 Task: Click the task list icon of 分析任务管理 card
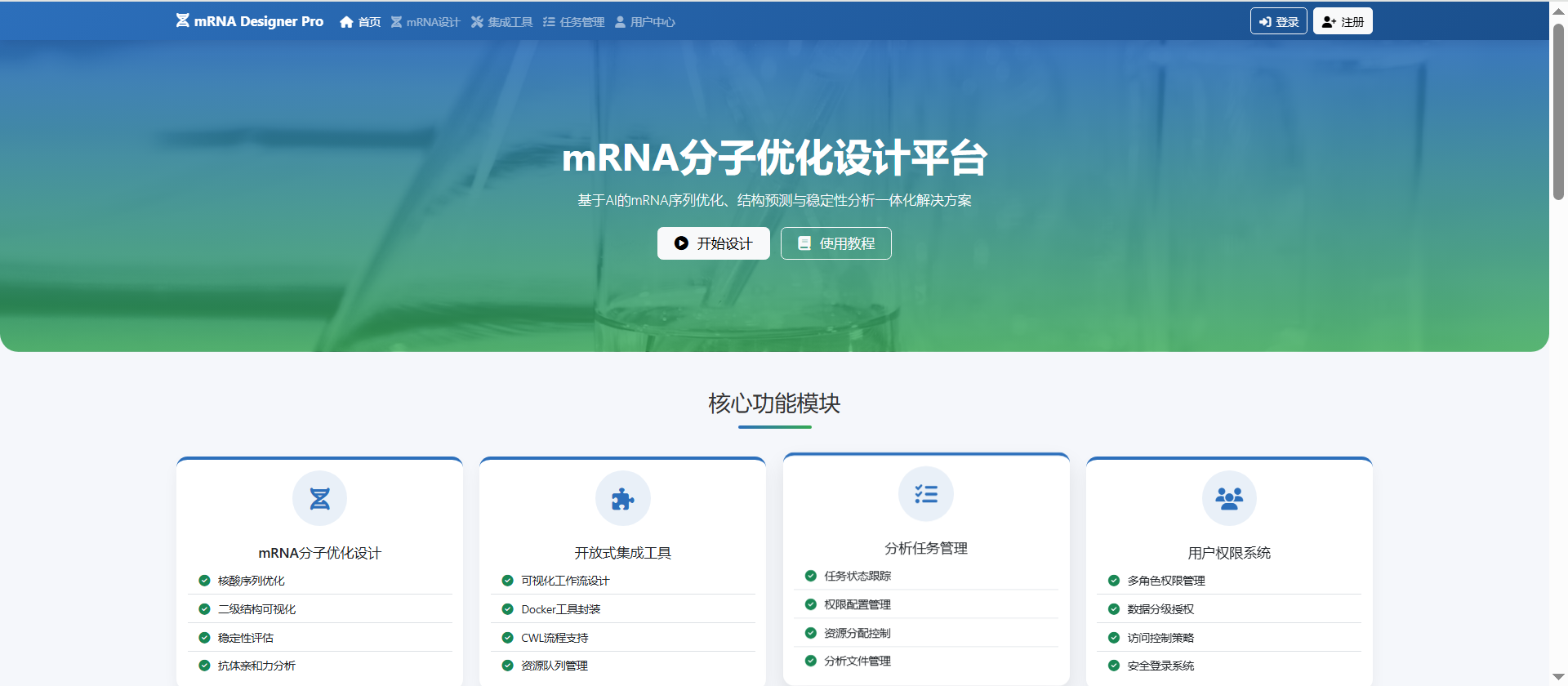point(926,494)
